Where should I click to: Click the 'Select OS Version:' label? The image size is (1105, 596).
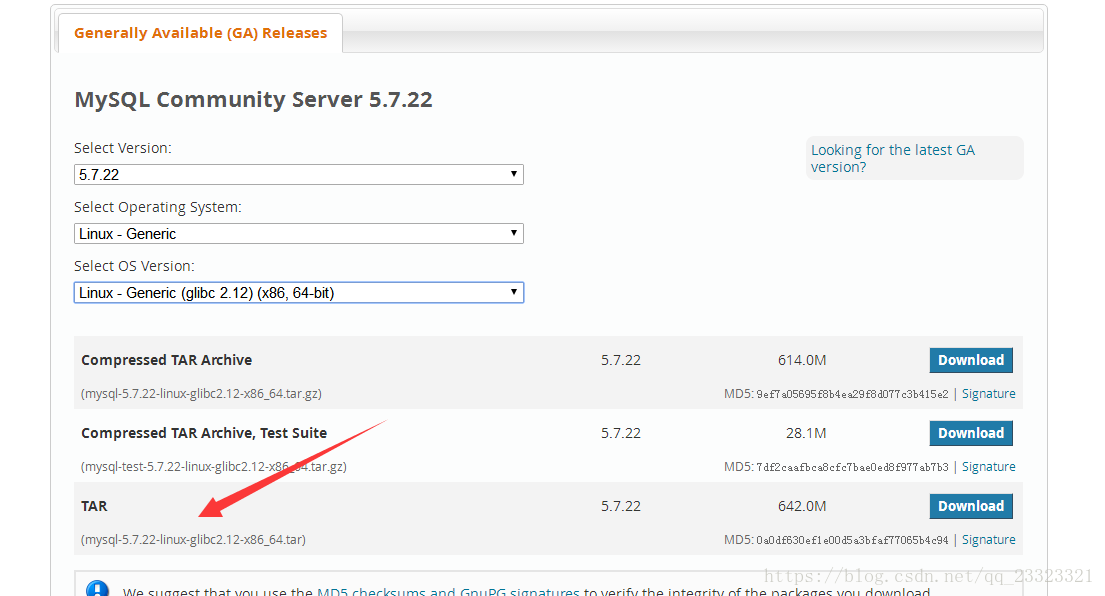coord(134,266)
